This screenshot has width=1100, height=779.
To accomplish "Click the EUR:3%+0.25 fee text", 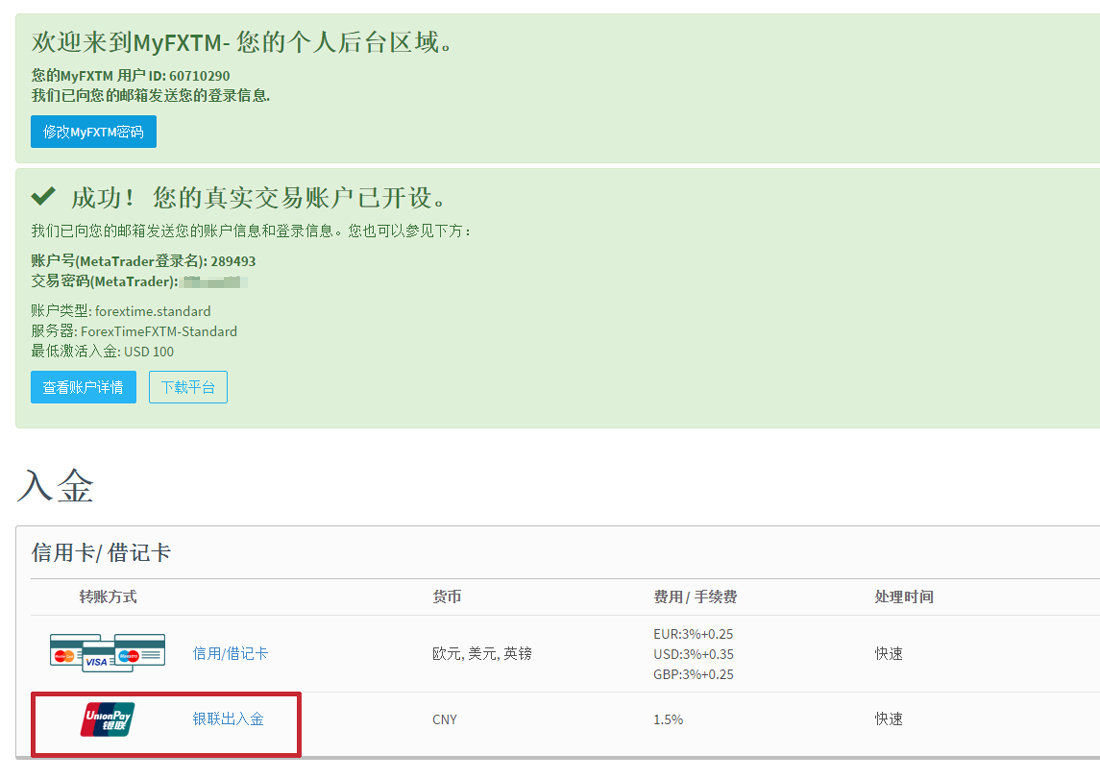I will (693, 634).
